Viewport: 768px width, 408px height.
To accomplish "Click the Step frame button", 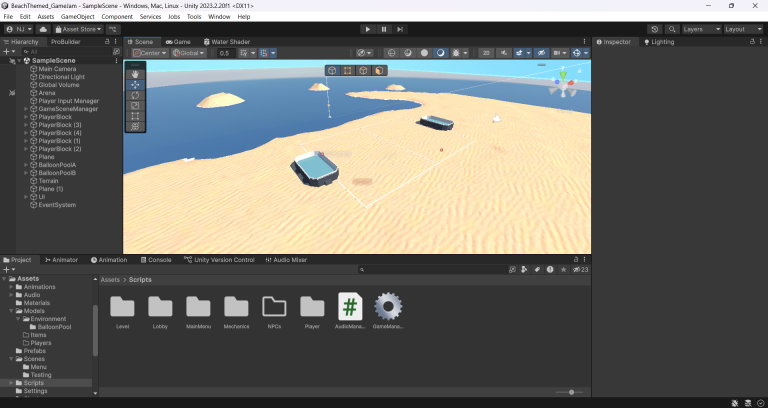I will point(400,29).
